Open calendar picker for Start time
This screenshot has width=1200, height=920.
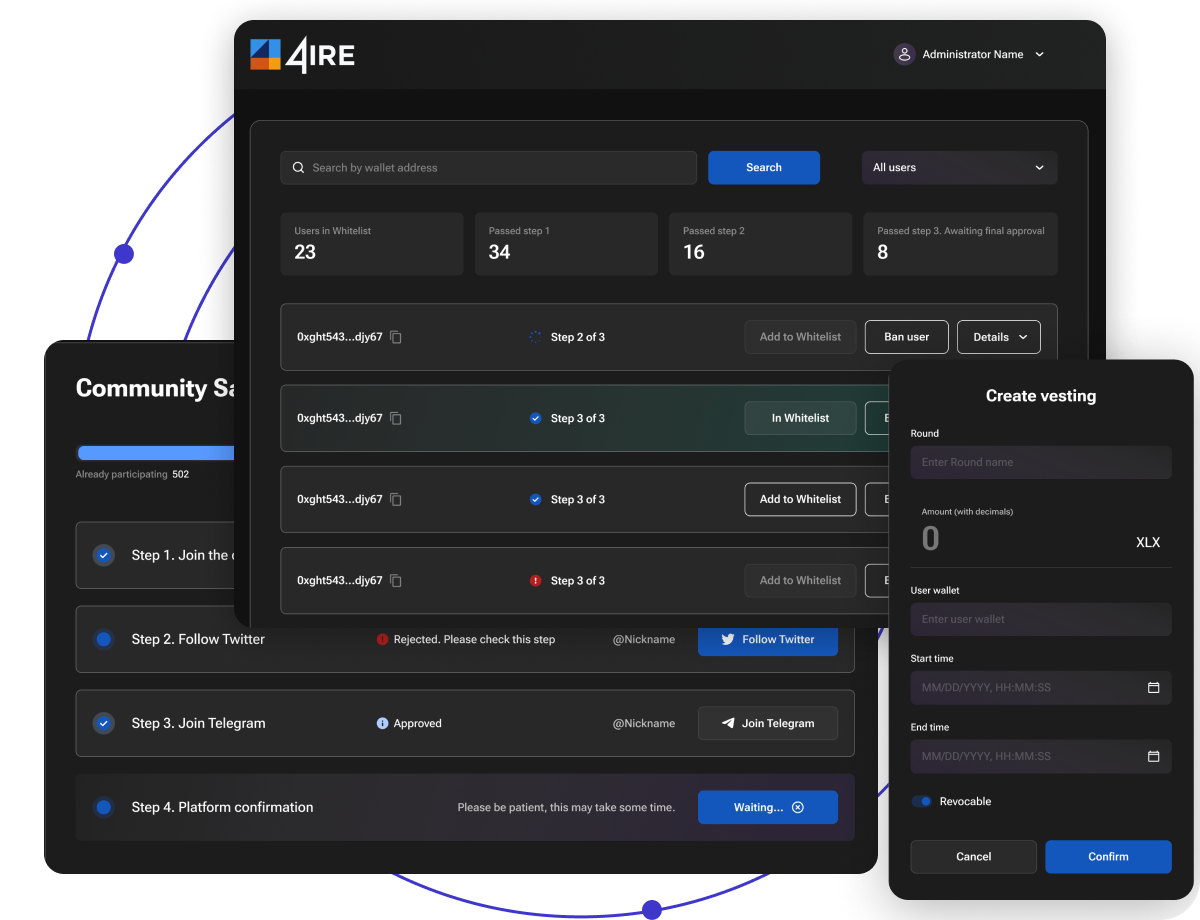pos(1153,687)
